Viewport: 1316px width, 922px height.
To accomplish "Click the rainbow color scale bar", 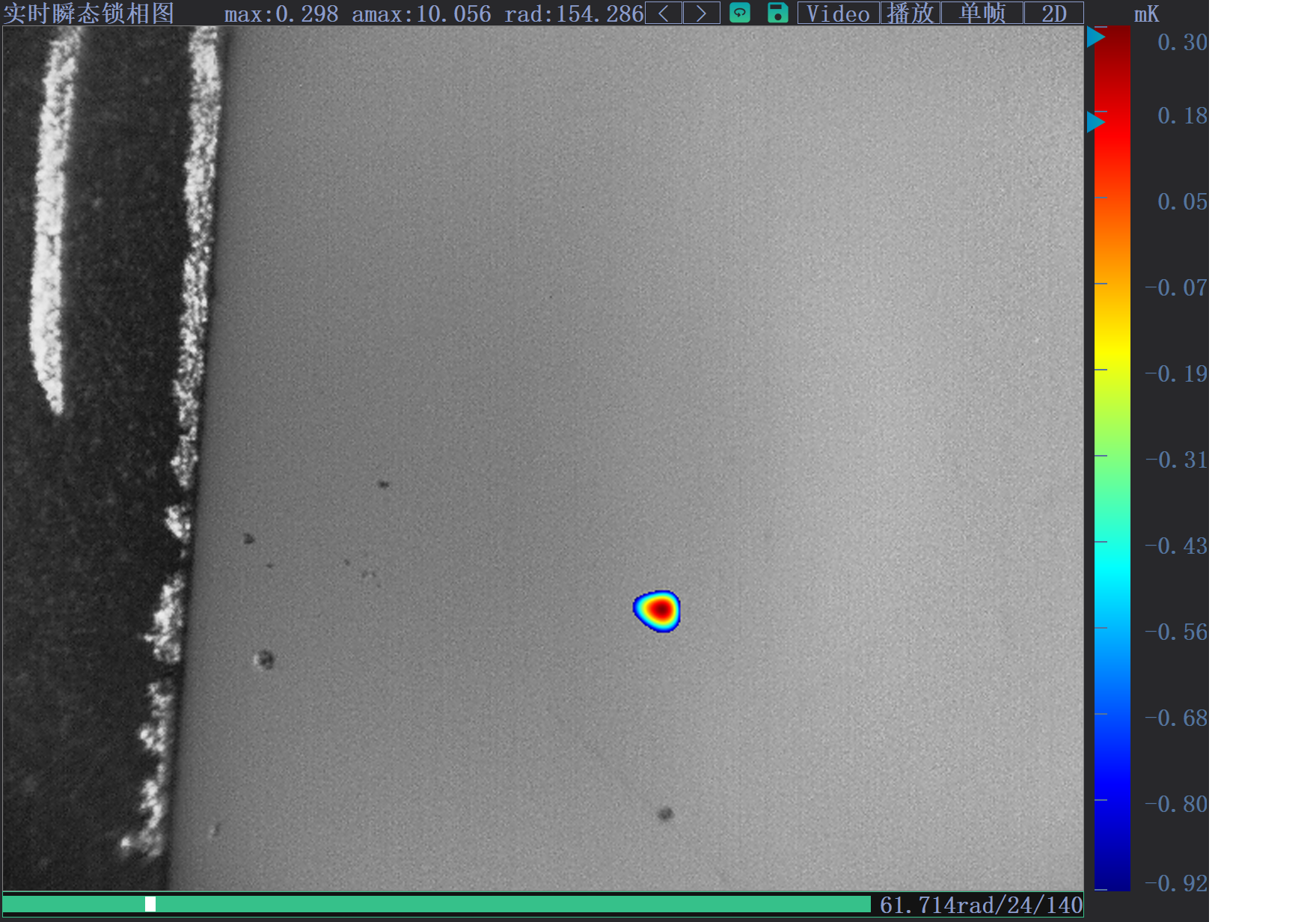I will click(x=1113, y=458).
